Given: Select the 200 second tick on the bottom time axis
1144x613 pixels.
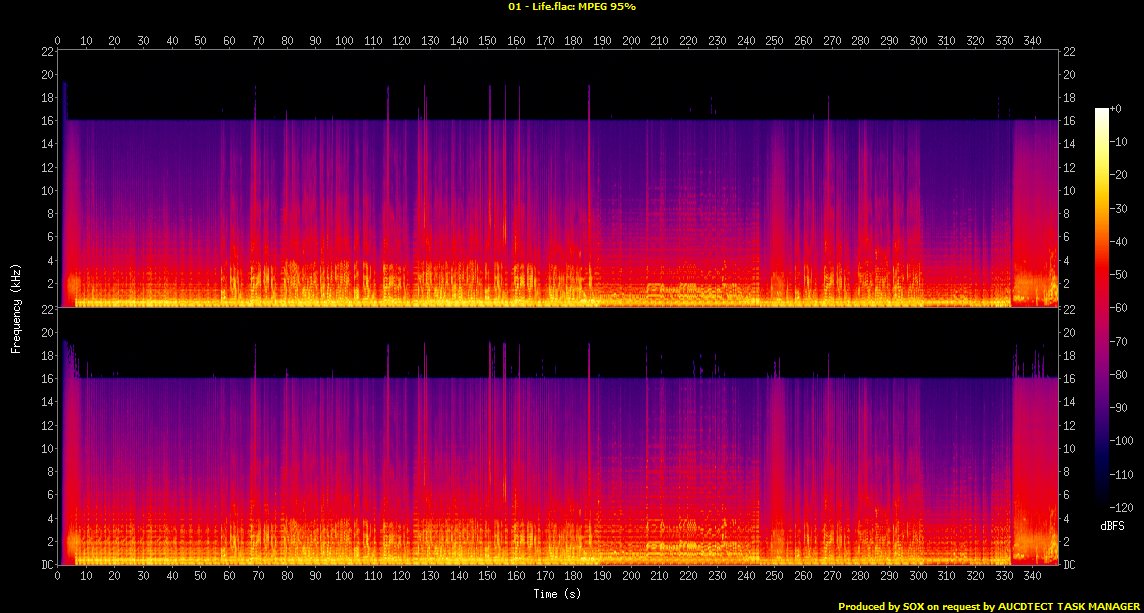Looking at the screenshot, I should (631, 577).
